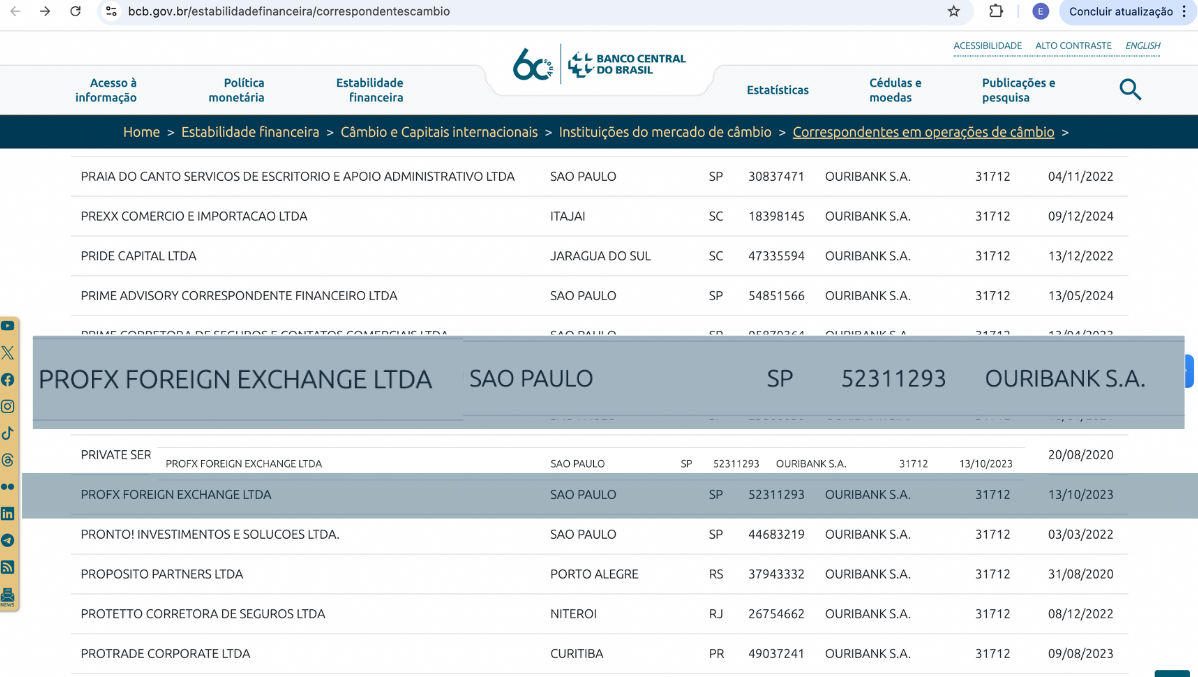
Task: Select PREXX COMERCIO E IMPORTACAO LTDA name
Action: 194,216
